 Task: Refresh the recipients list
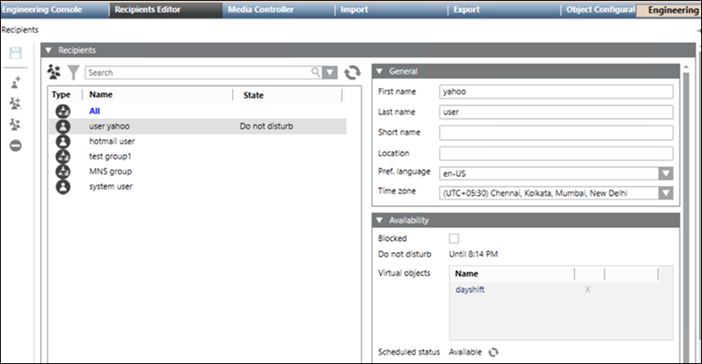352,73
